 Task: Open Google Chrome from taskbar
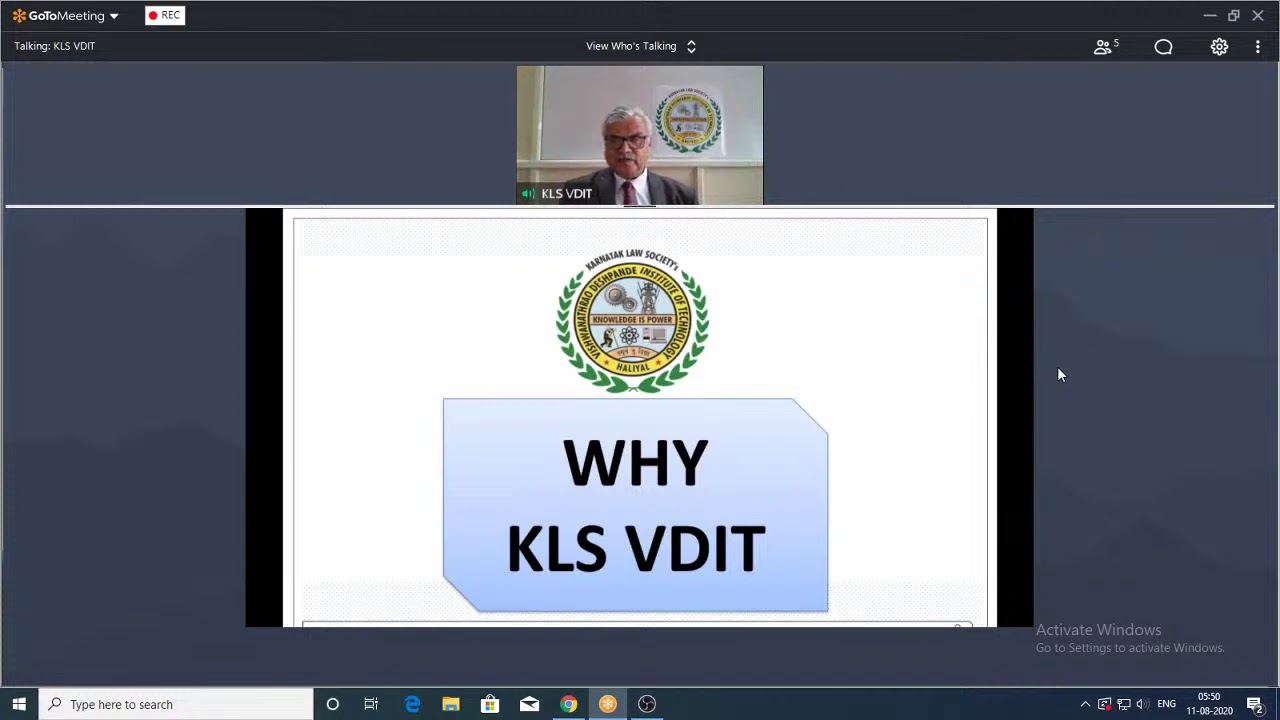[x=568, y=704]
